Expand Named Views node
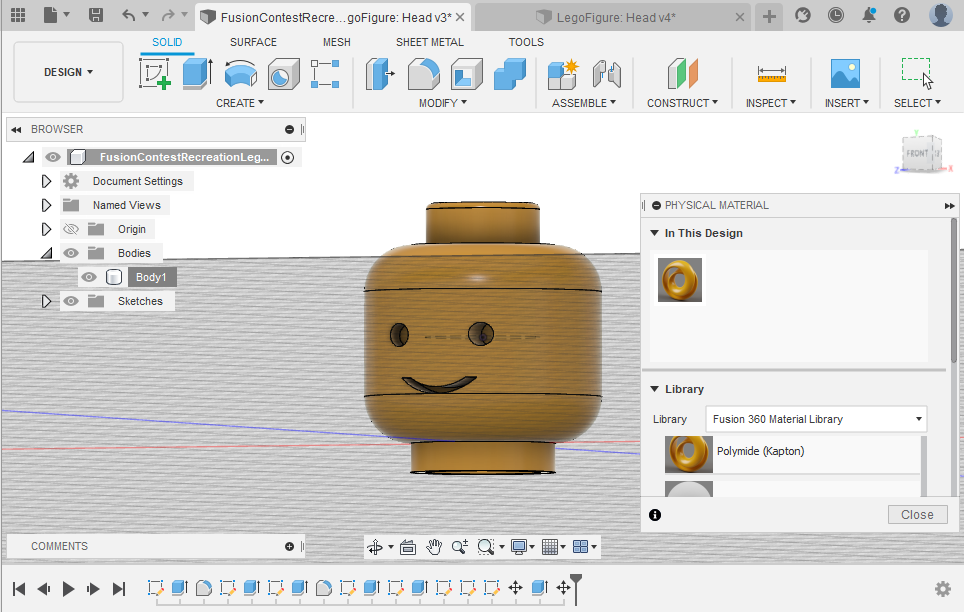 point(46,205)
